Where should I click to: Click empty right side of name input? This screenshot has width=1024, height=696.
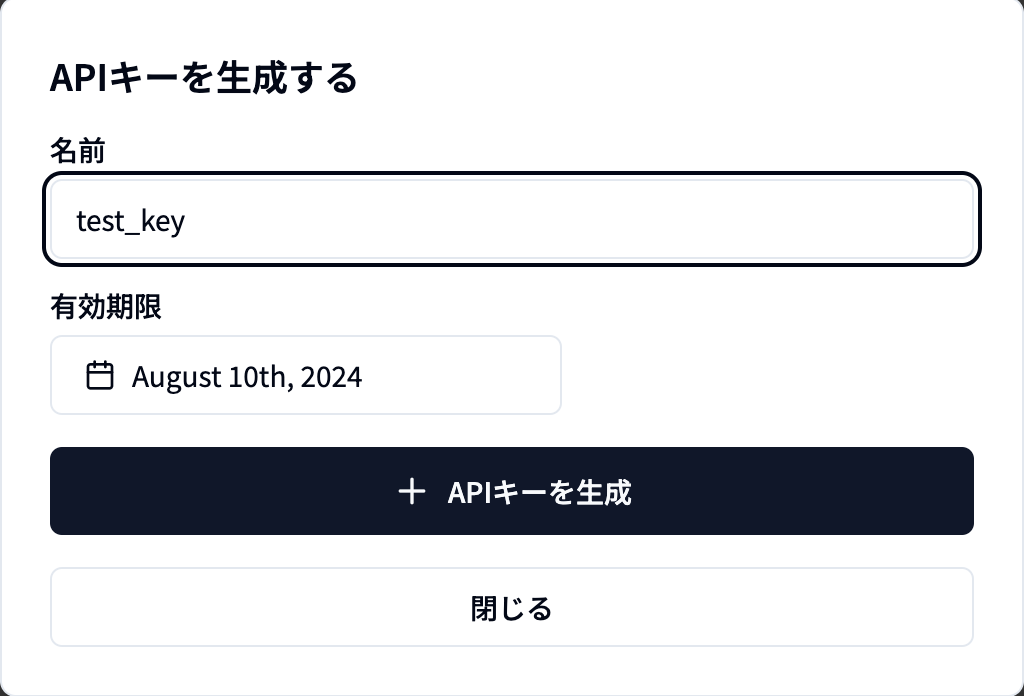[x=800, y=220]
